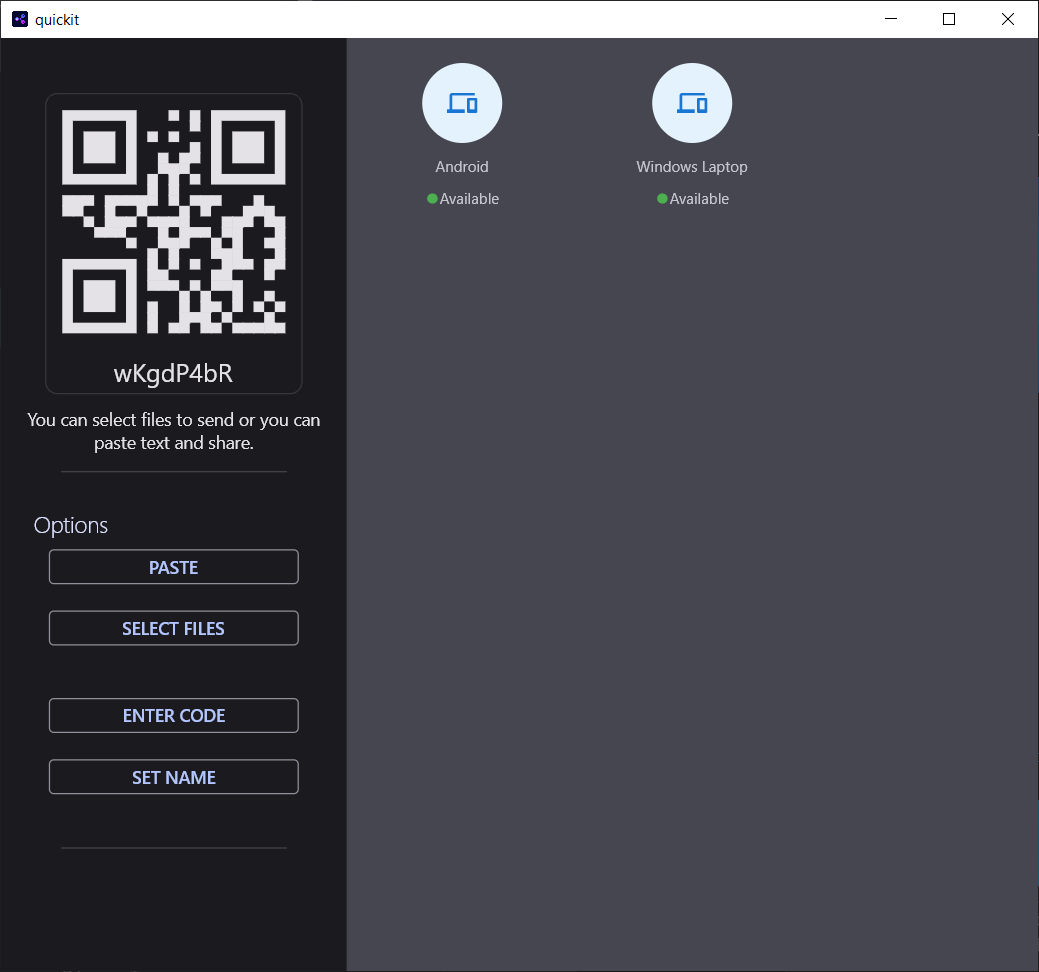Click the pairing code wKgdP4bR

(174, 374)
